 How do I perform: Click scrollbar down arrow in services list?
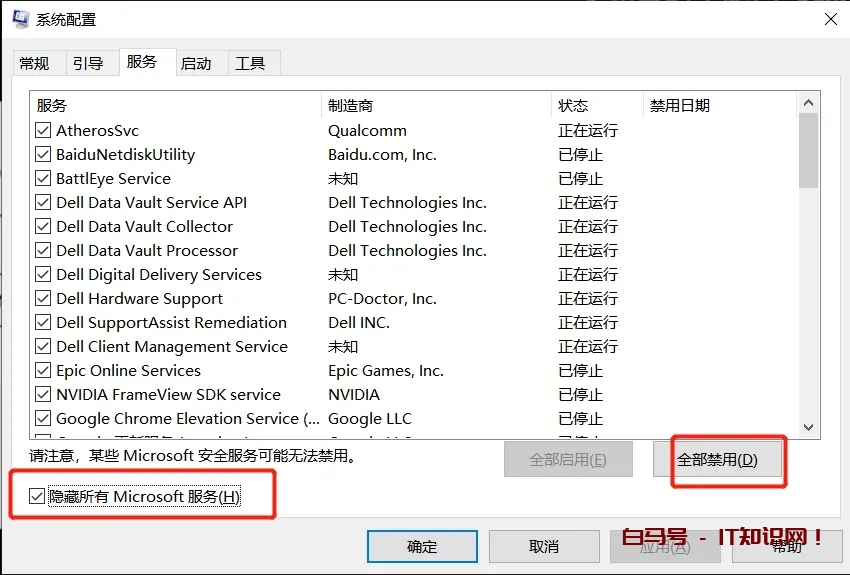pos(809,427)
